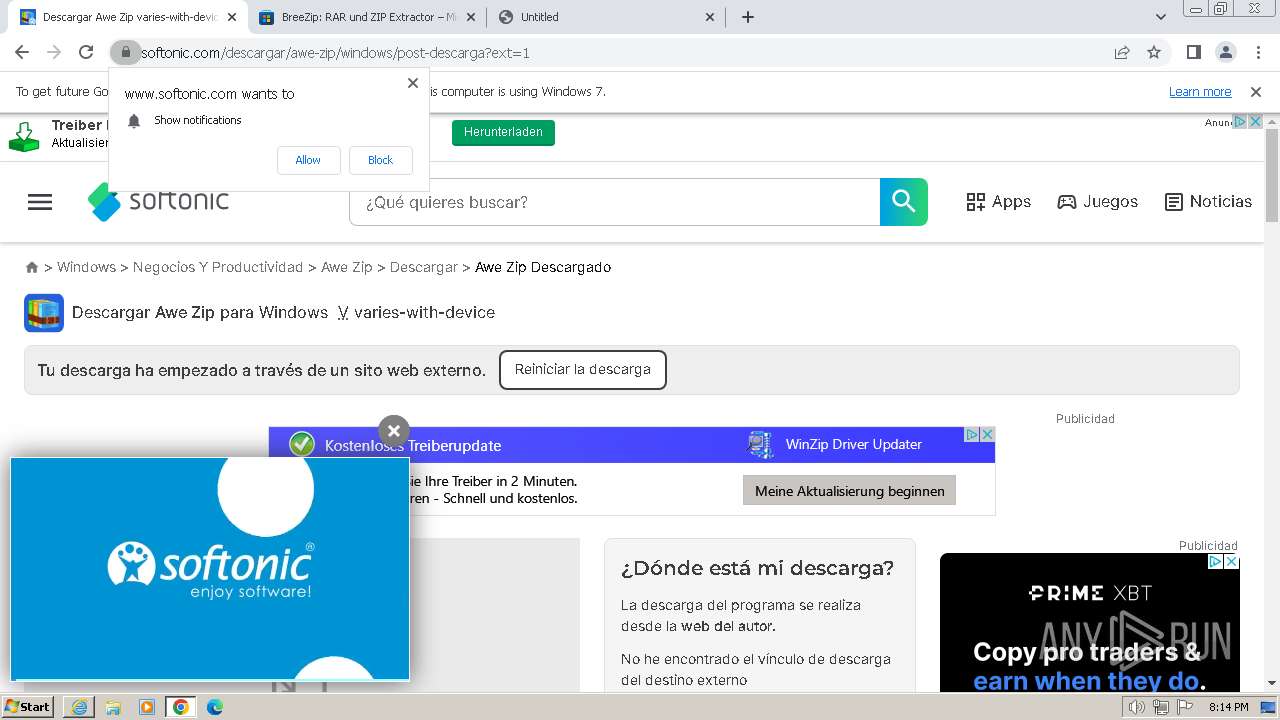This screenshot has width=1280, height=720.
Task: Click WinZip Driver Updater ad logo
Action: (761, 444)
